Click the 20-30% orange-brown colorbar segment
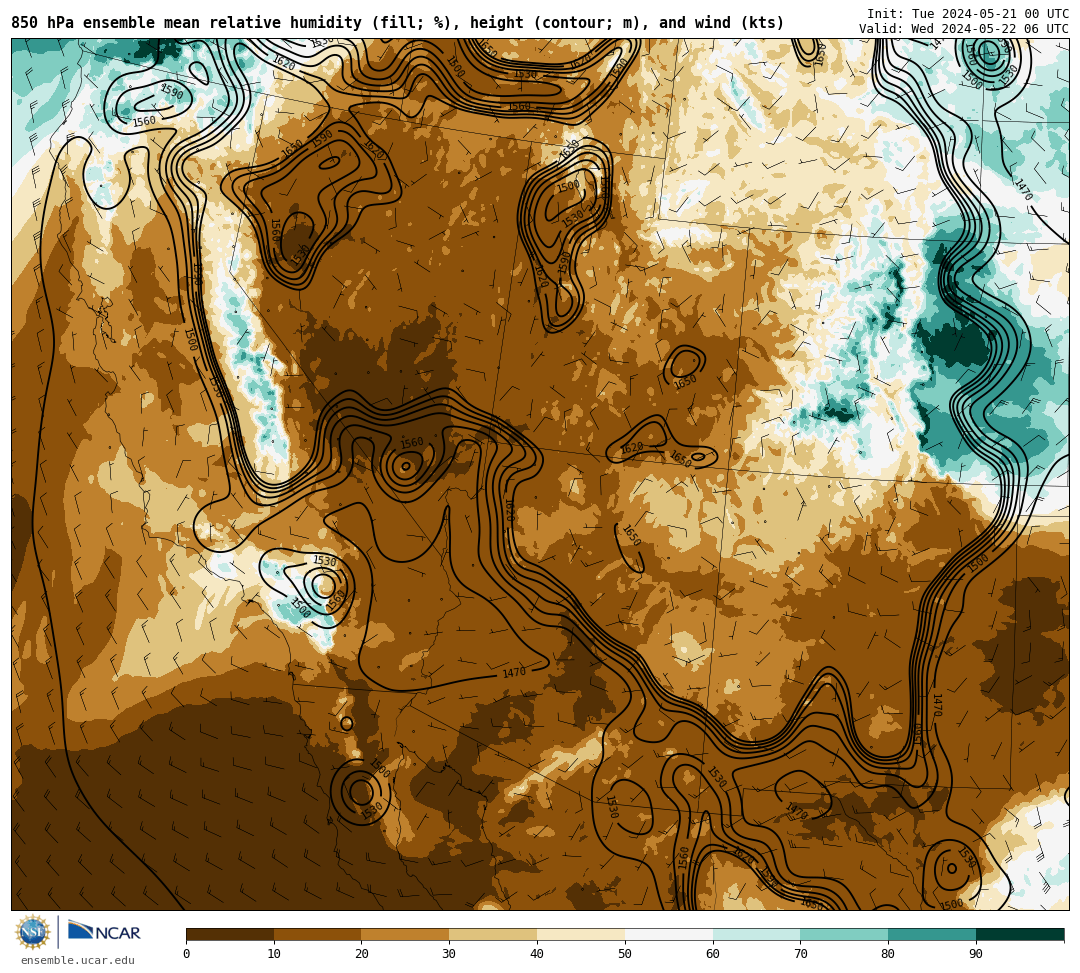Image resolution: width=1080 pixels, height=973 pixels. point(406,934)
